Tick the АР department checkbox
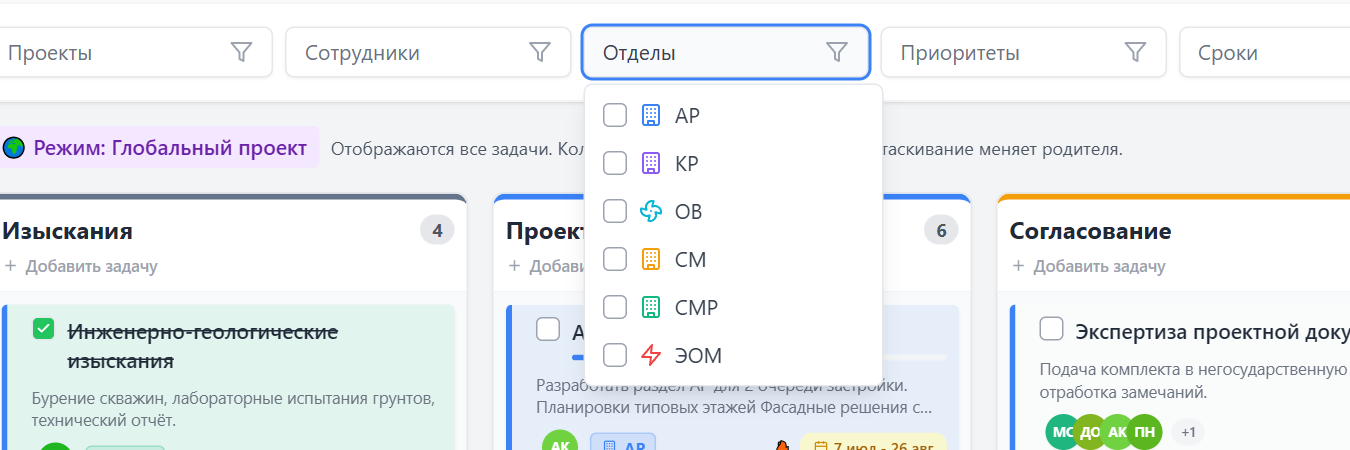 point(615,115)
